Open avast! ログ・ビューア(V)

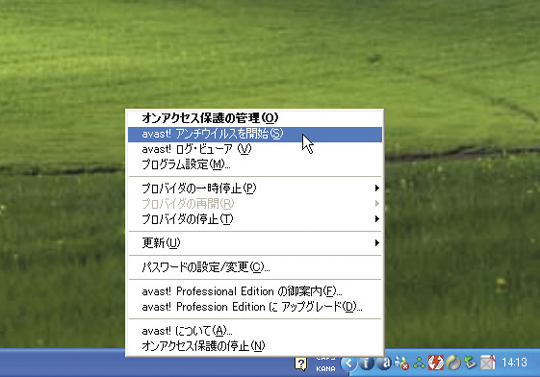point(255,149)
